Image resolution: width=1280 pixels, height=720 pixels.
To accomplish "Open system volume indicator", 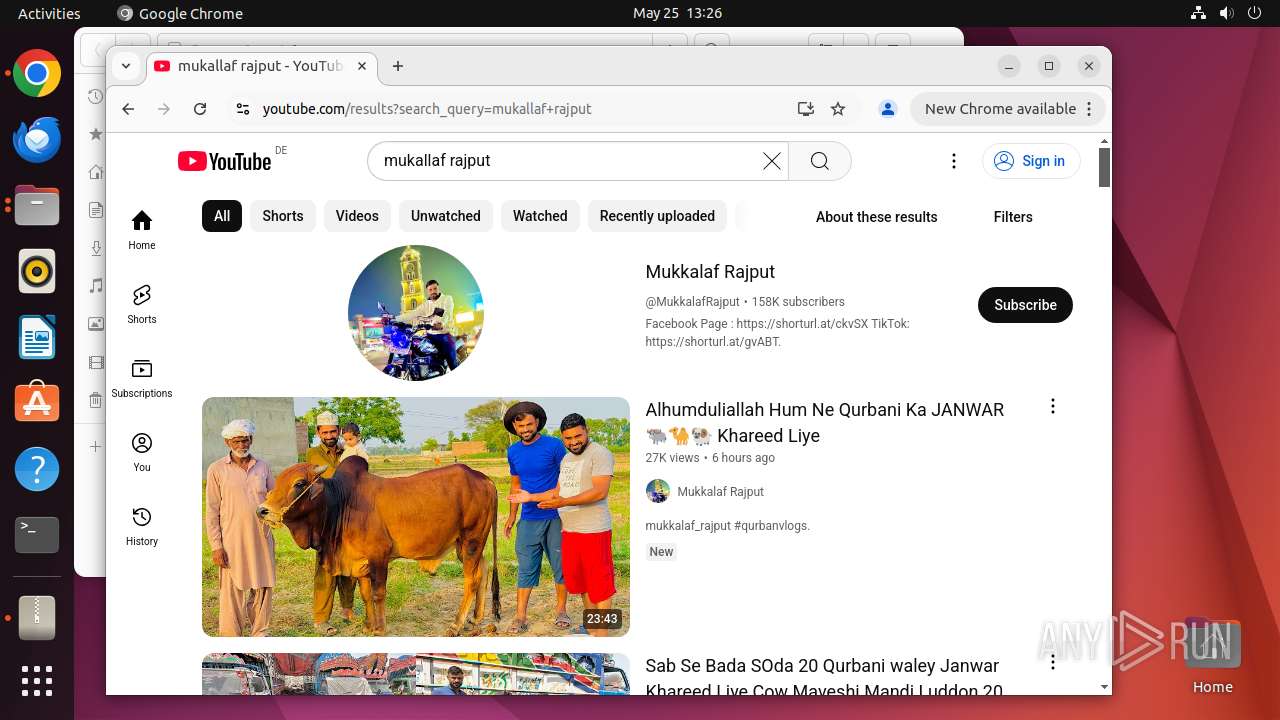I will tap(1227, 13).
